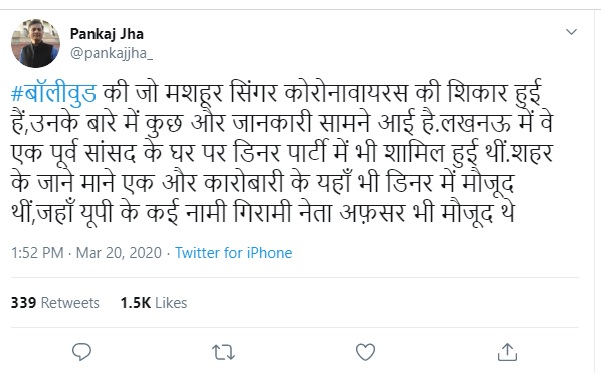Click the display name Pankaj Jha
The width and height of the screenshot is (601, 373).
[107, 34]
